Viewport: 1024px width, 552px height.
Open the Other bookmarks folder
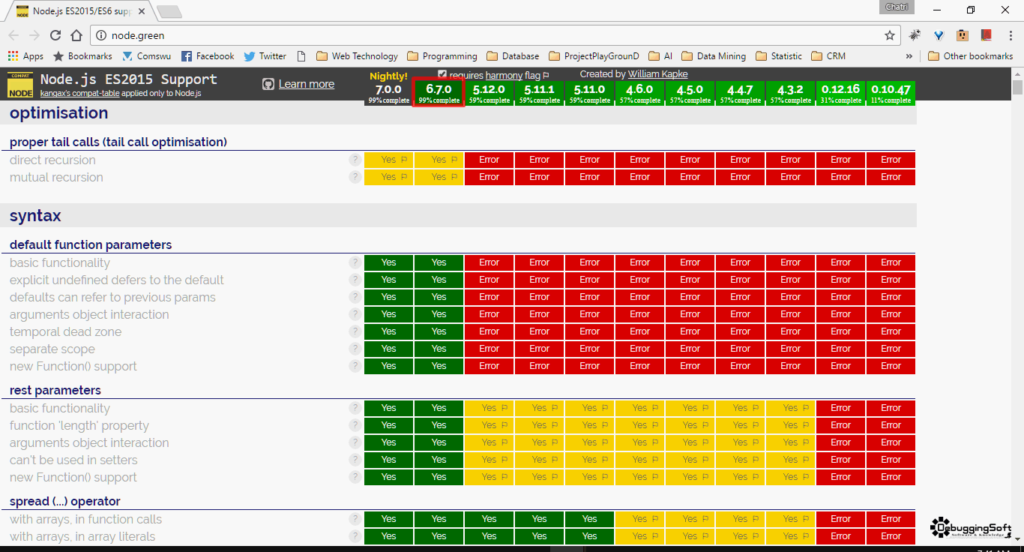click(x=970, y=56)
